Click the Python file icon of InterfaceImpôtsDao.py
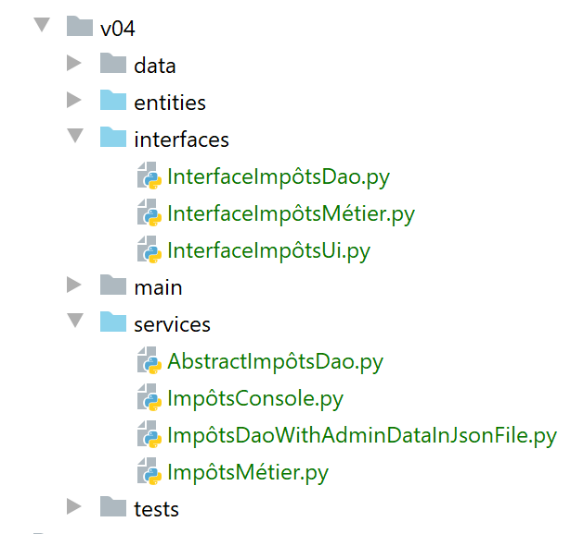This screenshot has height=534, width=571. [149, 176]
